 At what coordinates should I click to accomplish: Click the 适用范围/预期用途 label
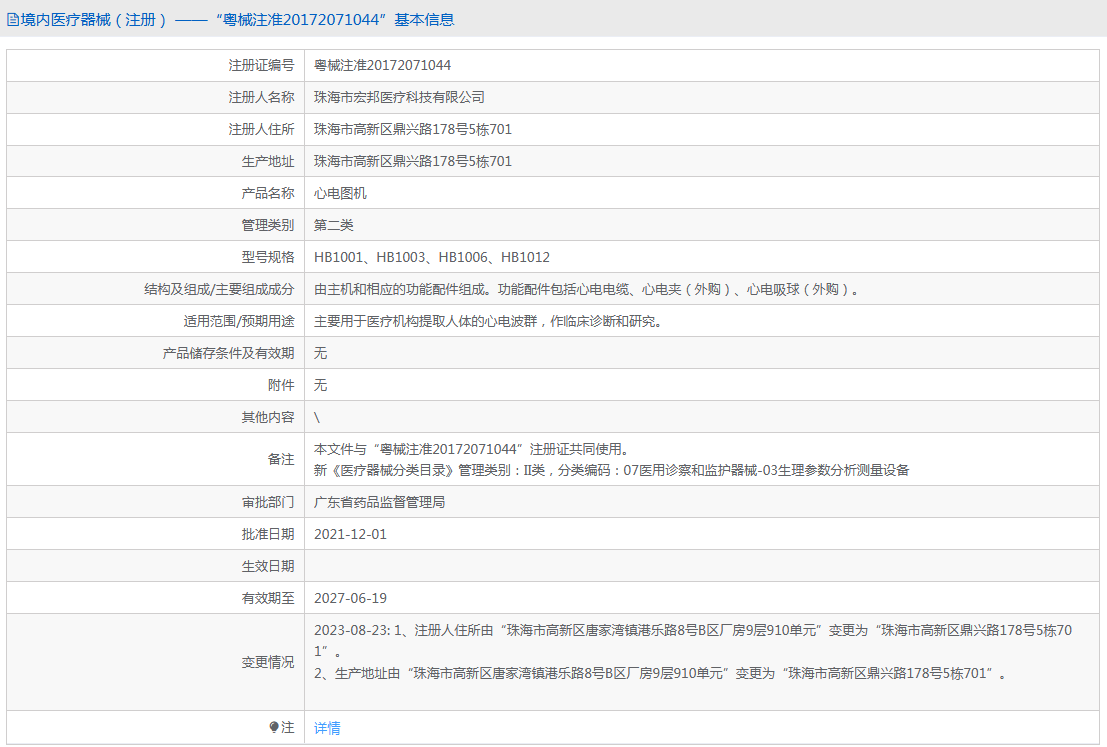(239, 321)
